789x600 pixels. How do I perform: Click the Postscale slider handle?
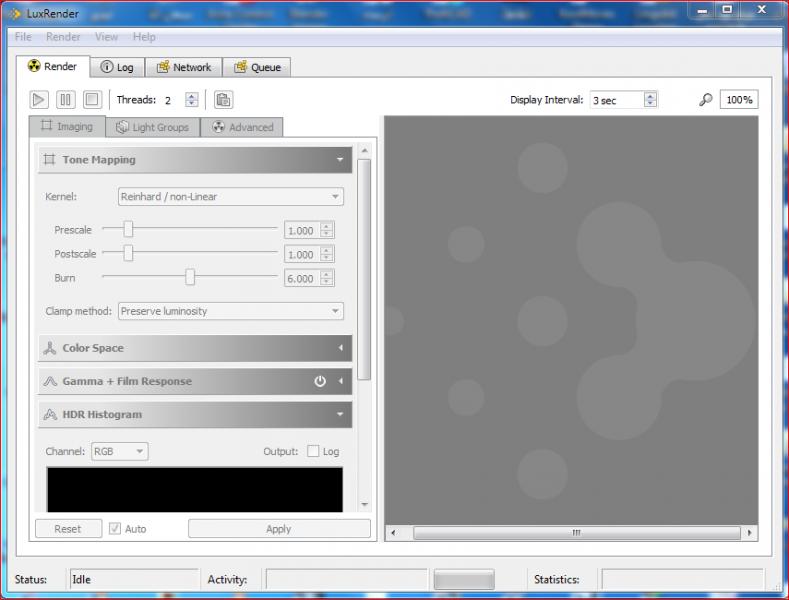click(128, 253)
